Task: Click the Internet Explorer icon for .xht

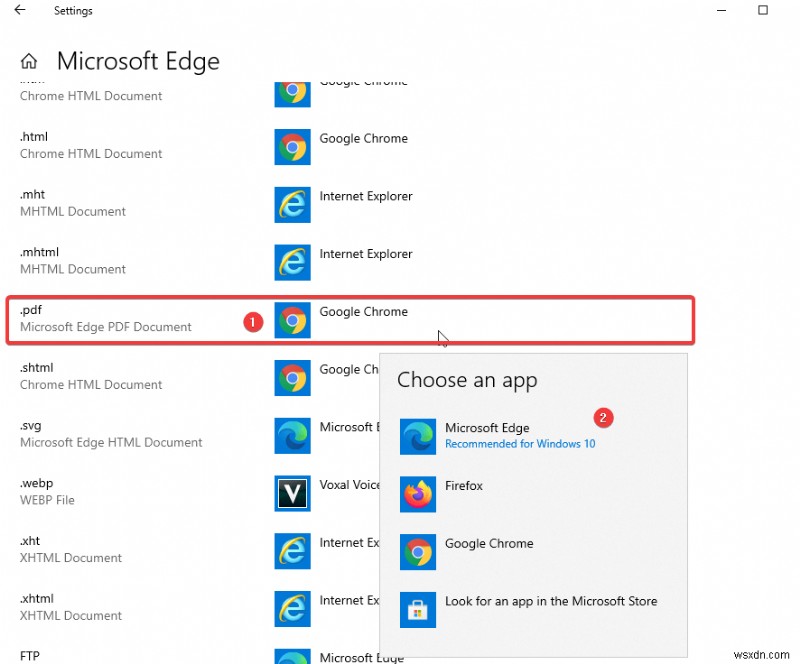Action: click(292, 551)
